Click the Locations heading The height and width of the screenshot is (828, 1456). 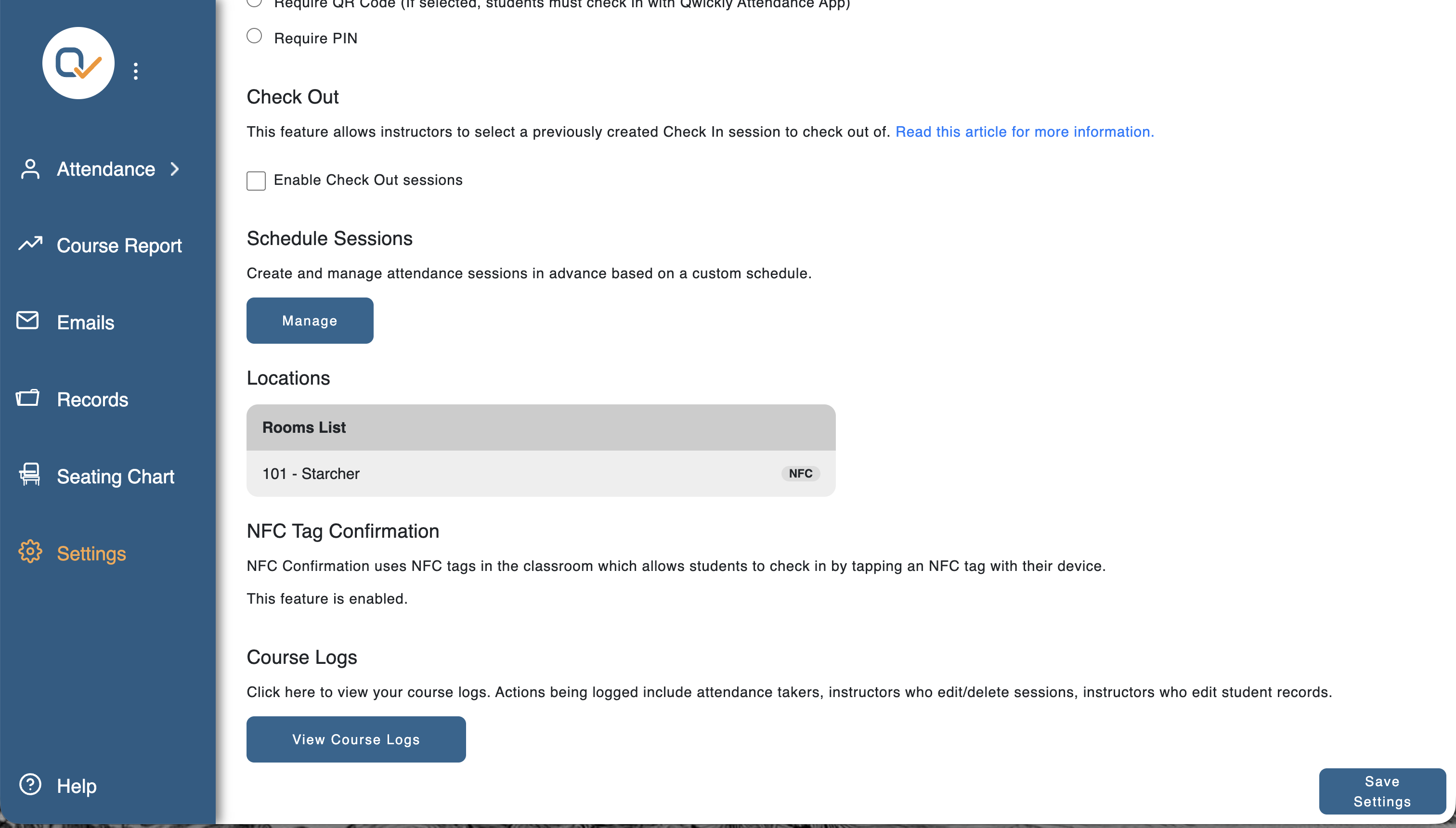click(288, 379)
